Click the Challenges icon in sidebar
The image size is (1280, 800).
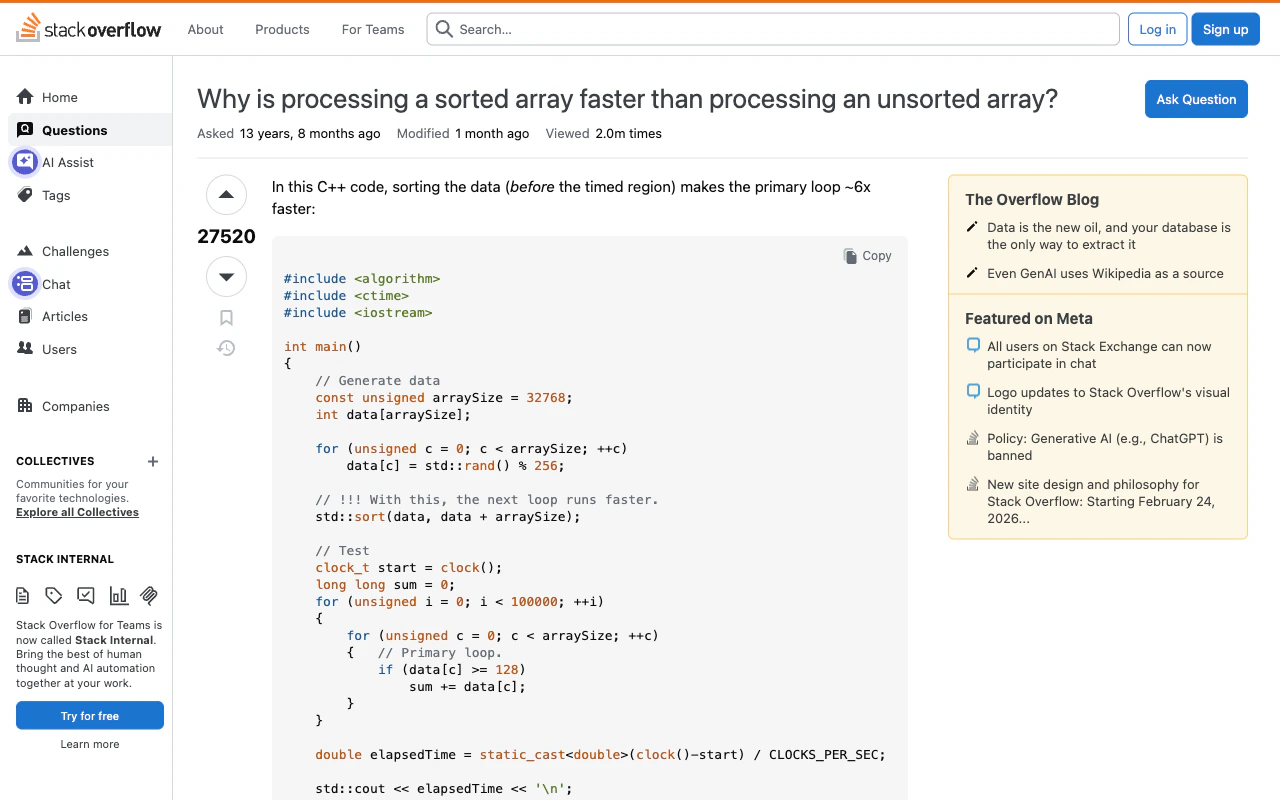coord(25,251)
